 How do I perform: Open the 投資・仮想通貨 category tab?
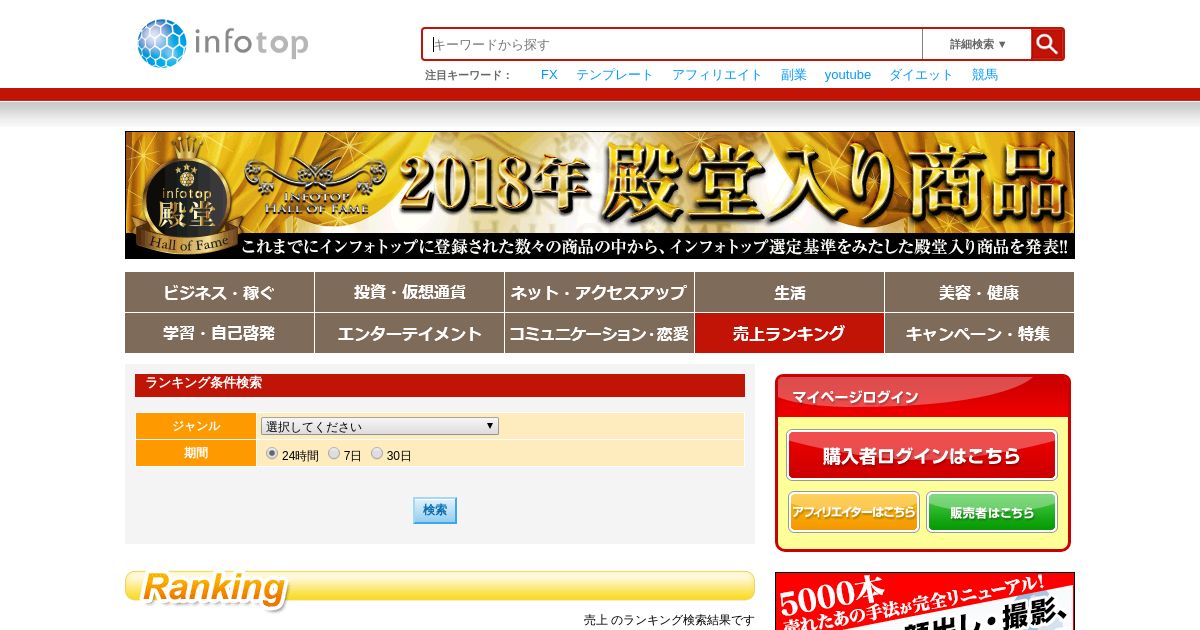click(409, 292)
